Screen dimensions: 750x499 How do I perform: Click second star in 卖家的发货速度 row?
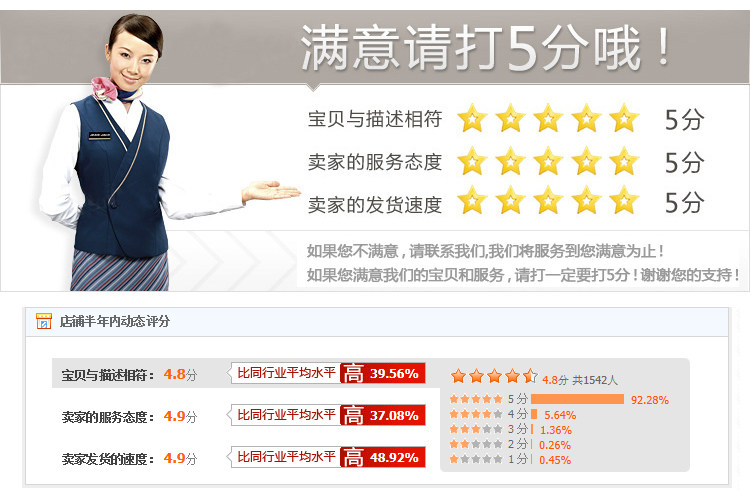pyautogui.click(x=510, y=200)
